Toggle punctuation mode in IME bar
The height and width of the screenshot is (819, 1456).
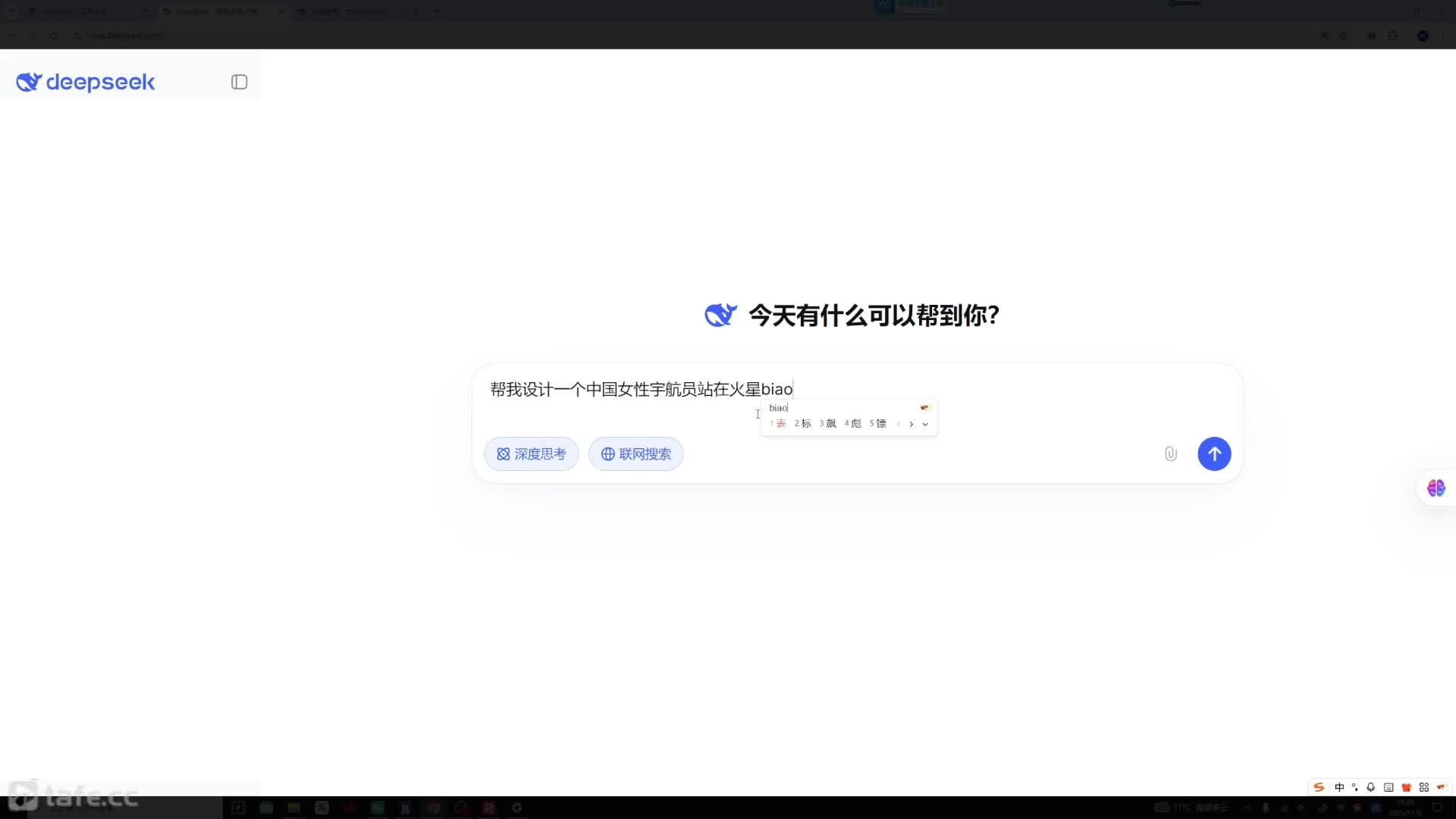point(1355,787)
